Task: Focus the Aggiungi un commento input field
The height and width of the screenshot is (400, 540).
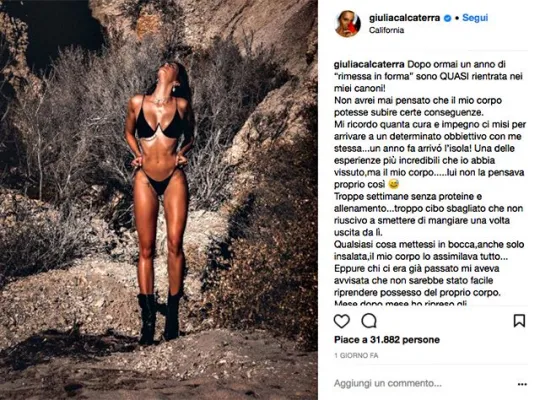Action: click(x=423, y=383)
